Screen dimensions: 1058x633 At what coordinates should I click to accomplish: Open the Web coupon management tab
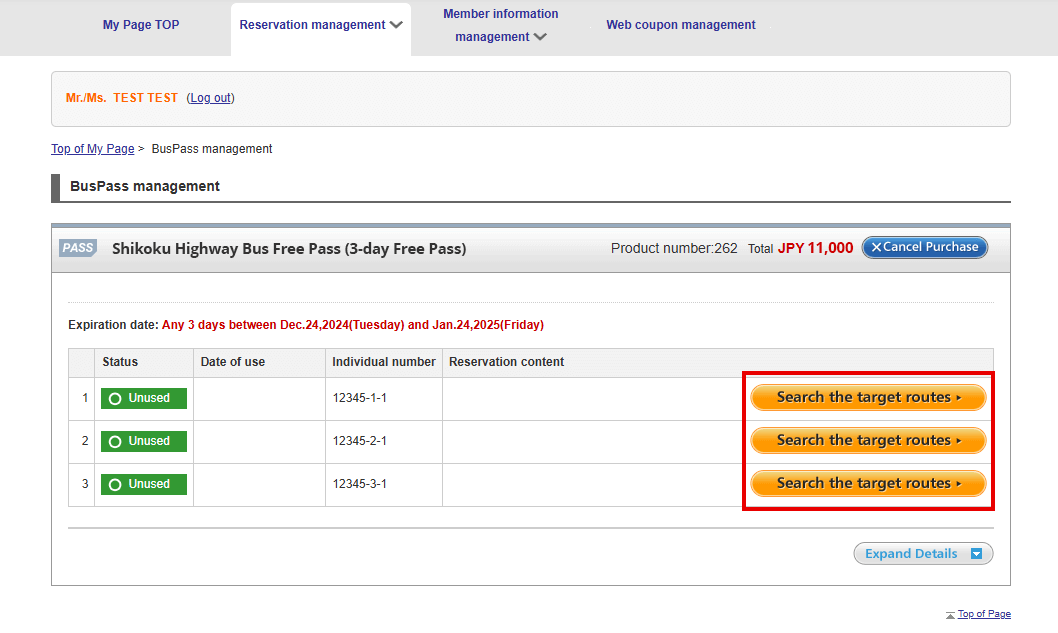(680, 25)
